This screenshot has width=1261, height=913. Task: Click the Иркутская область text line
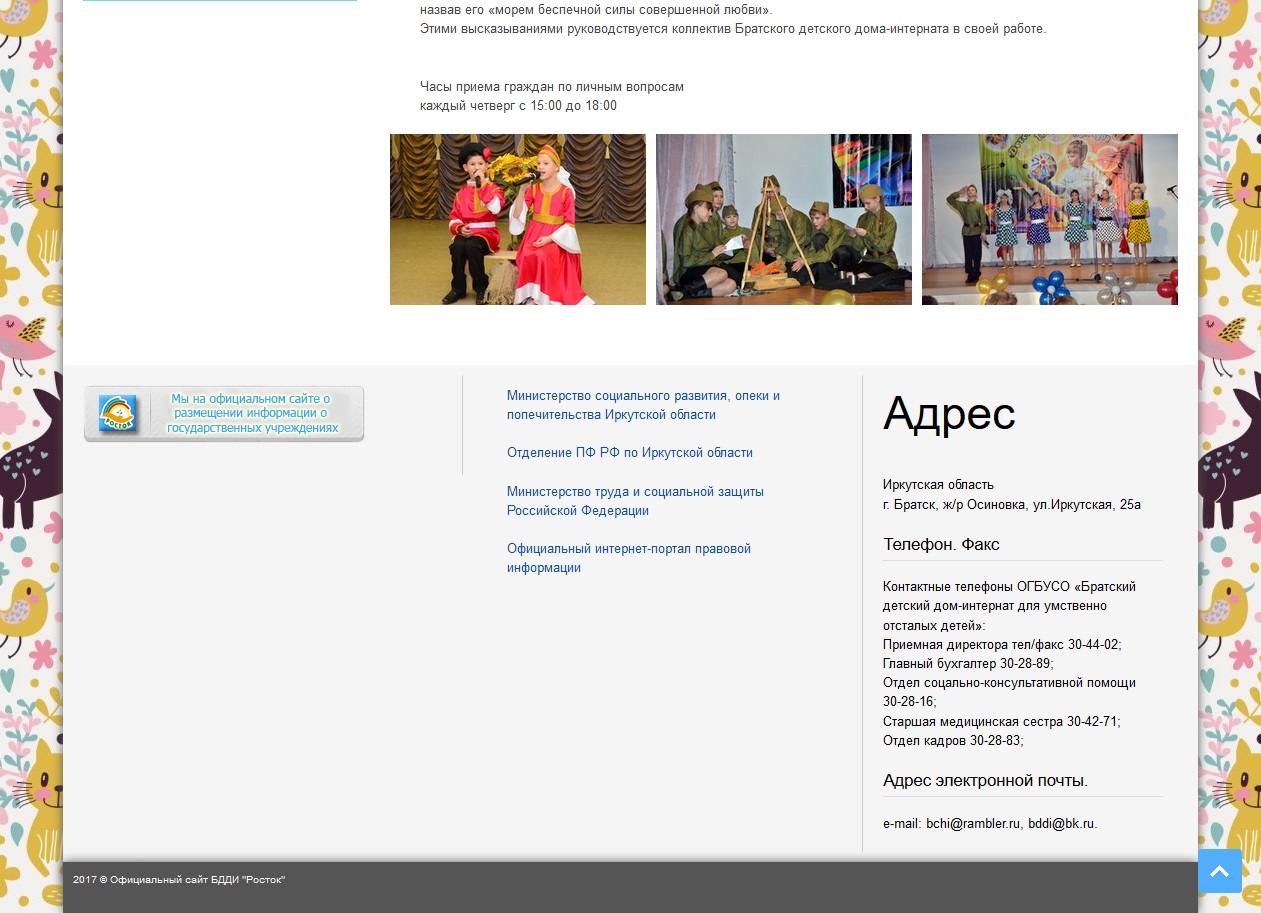(938, 485)
